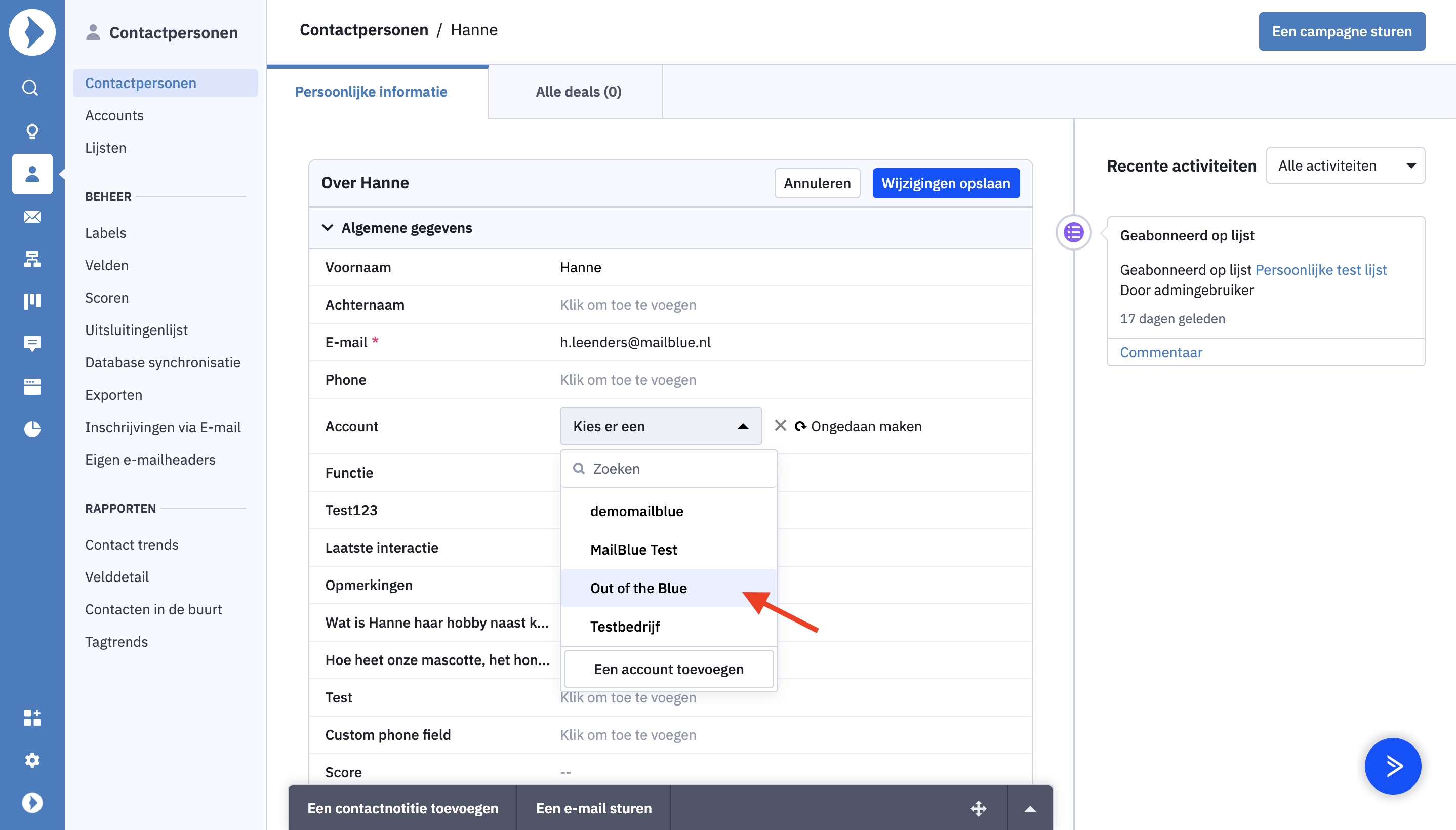Expand the bottom bar with up arrow
1456x830 pixels.
click(x=1030, y=808)
